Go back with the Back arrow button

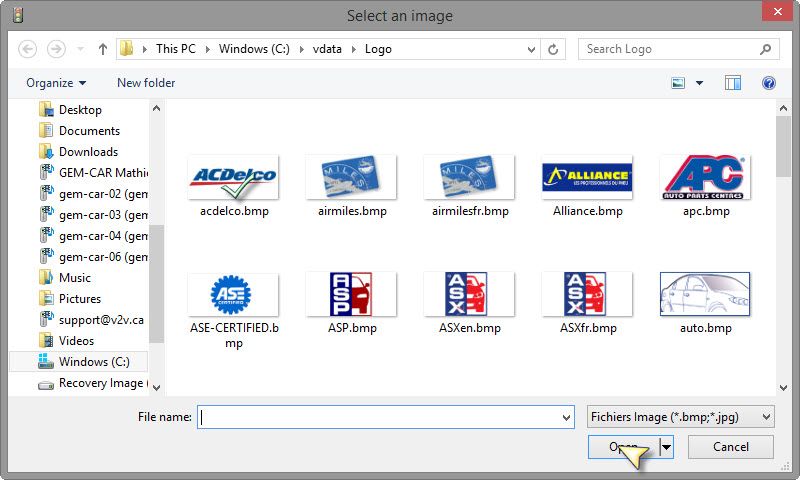coord(28,49)
